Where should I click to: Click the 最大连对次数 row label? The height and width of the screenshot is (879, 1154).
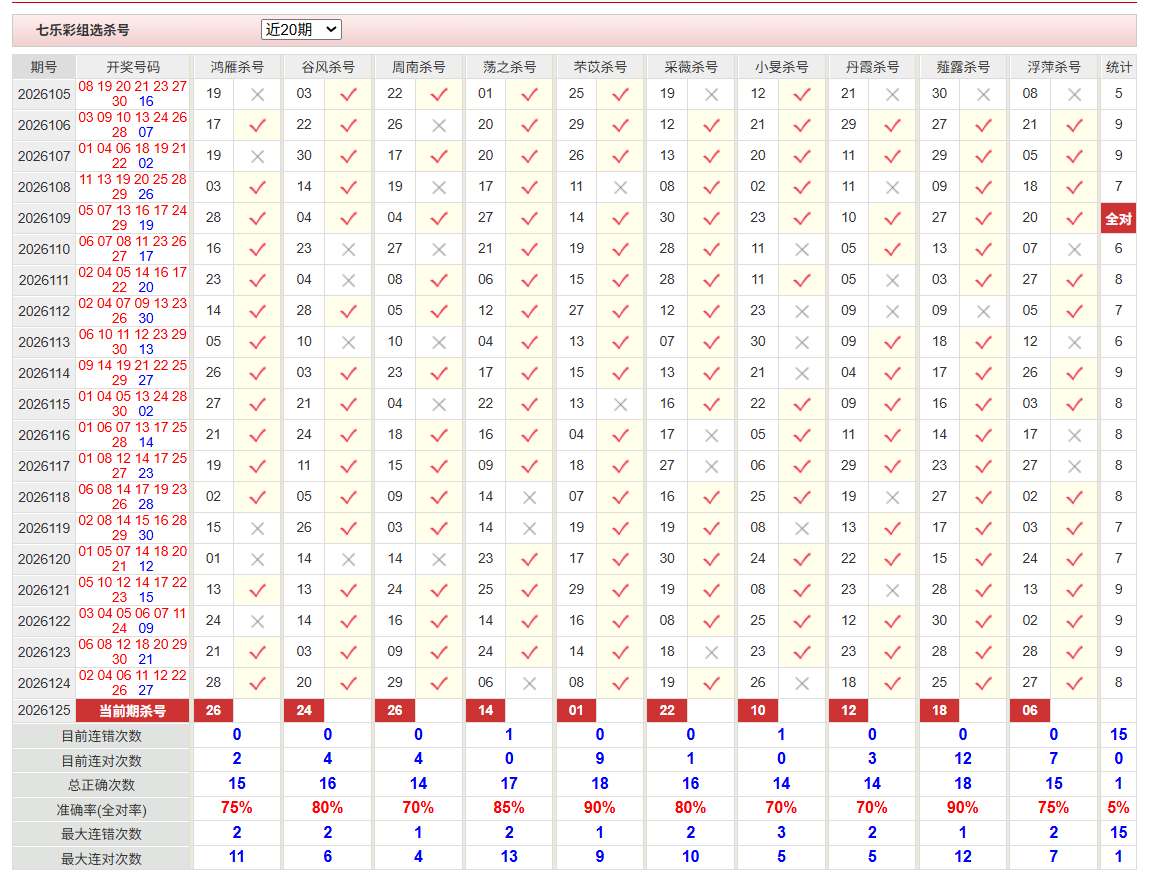pos(102,858)
